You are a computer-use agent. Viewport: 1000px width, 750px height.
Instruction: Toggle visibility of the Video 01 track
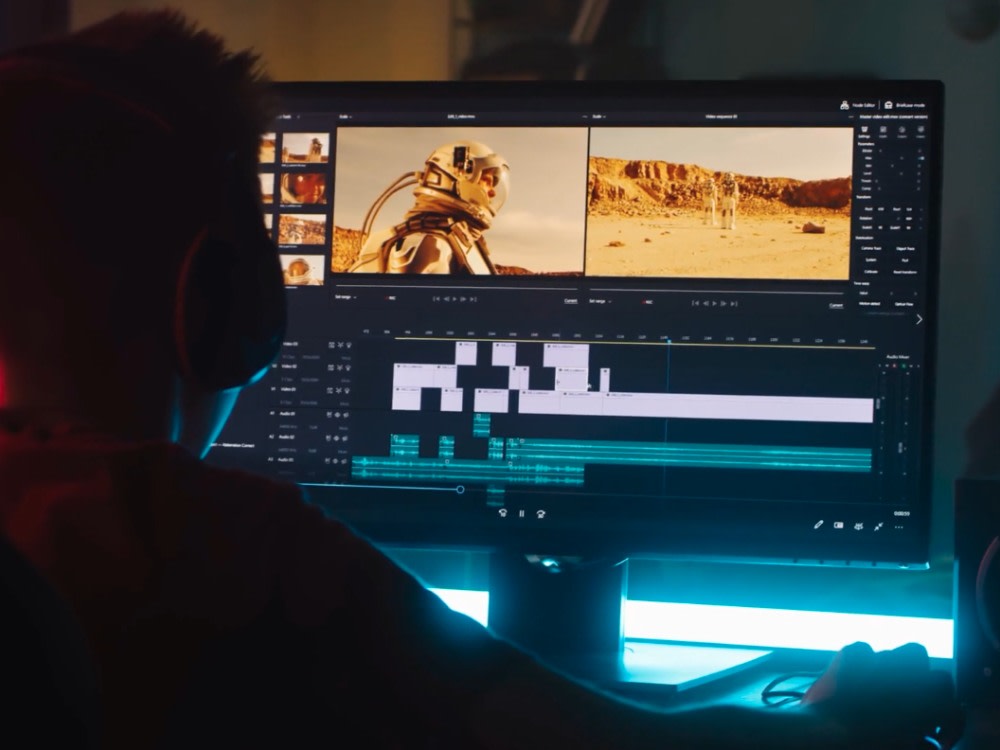click(347, 390)
